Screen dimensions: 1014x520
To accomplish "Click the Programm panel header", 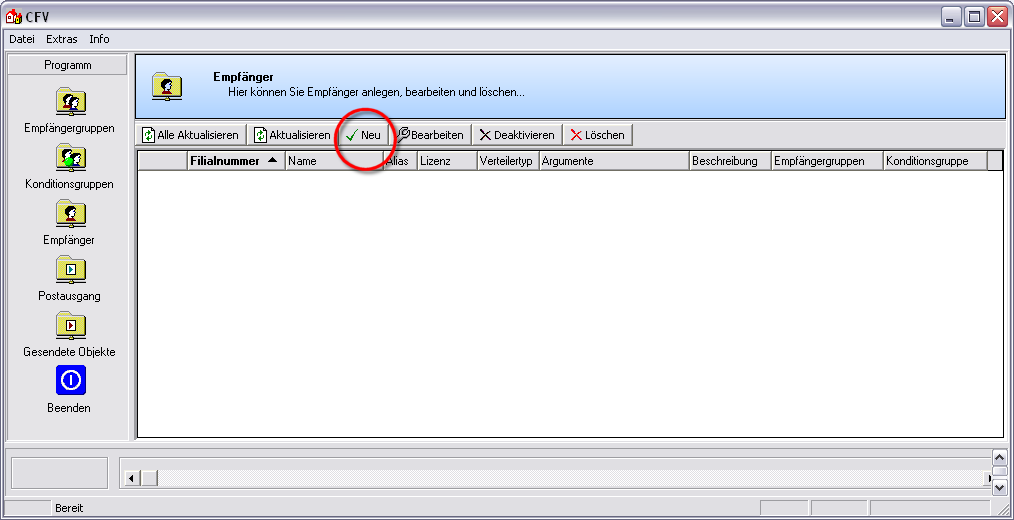I will [x=68, y=65].
